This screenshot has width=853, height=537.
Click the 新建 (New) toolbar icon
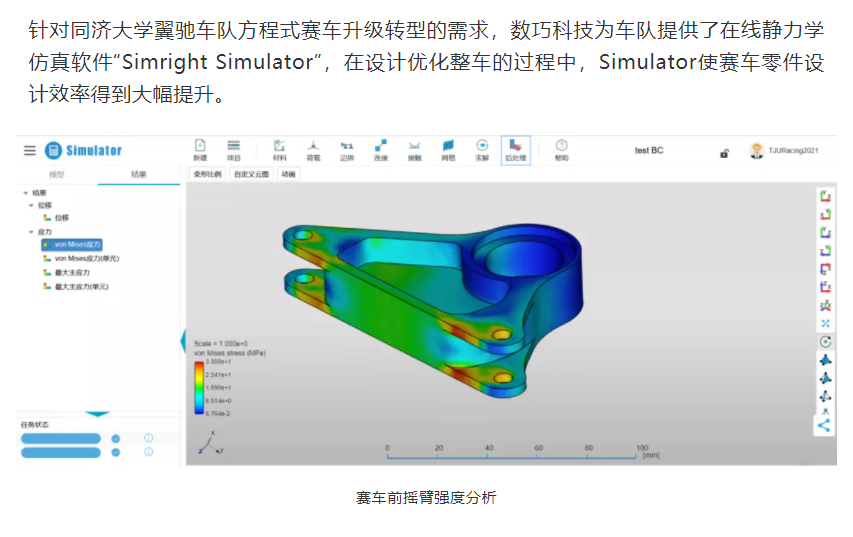pyautogui.click(x=200, y=150)
